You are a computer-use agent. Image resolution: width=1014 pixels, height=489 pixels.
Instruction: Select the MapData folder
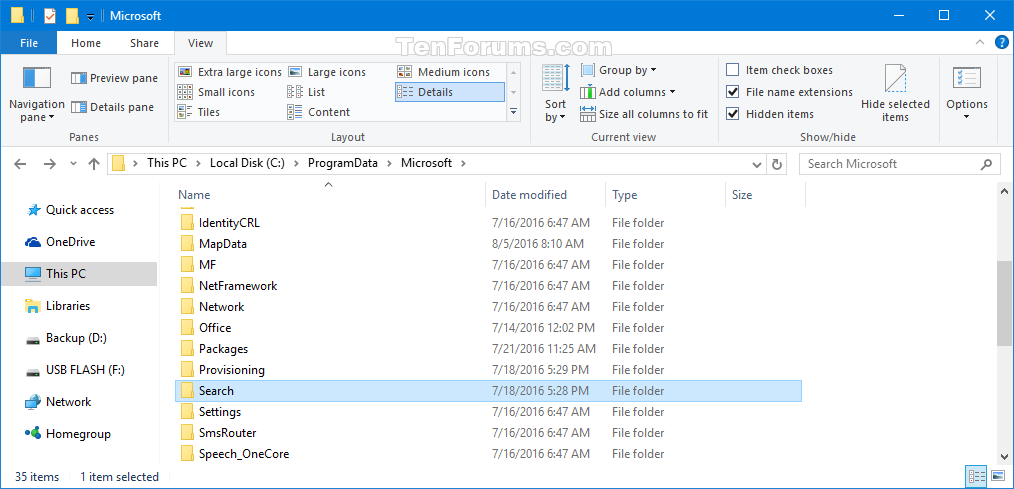click(488, 244)
